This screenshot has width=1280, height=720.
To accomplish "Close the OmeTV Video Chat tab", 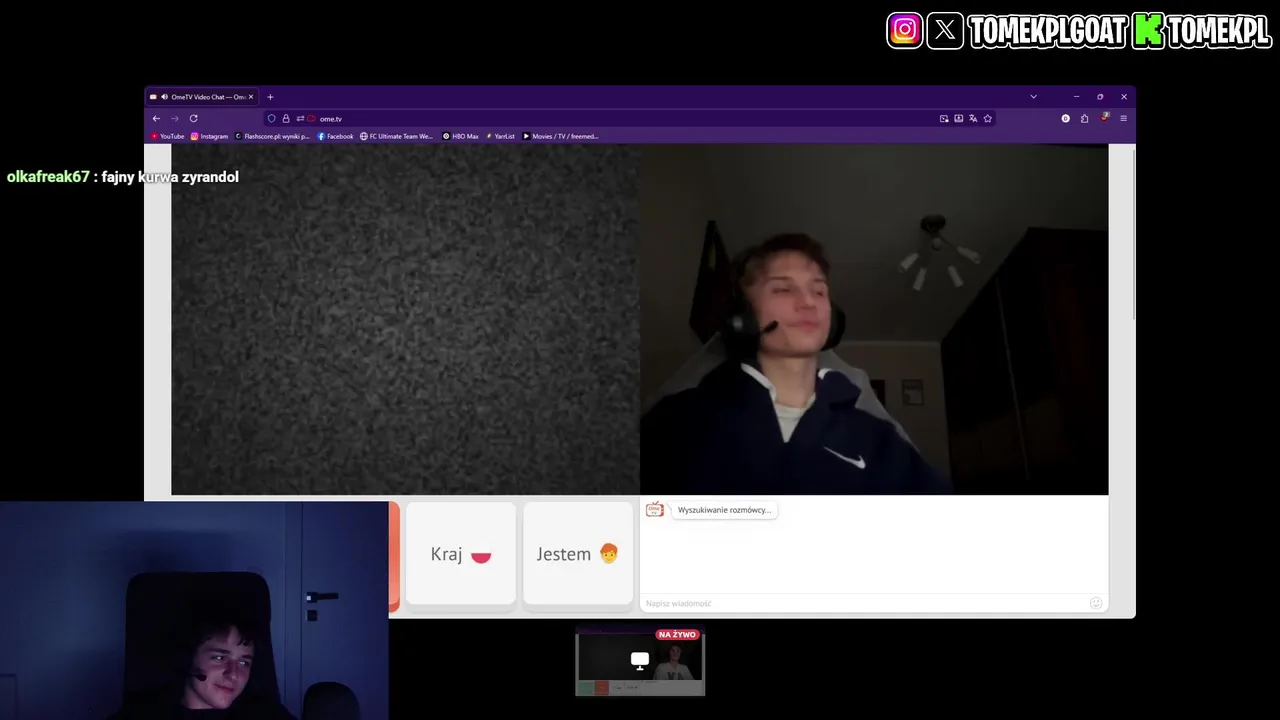I will [251, 97].
